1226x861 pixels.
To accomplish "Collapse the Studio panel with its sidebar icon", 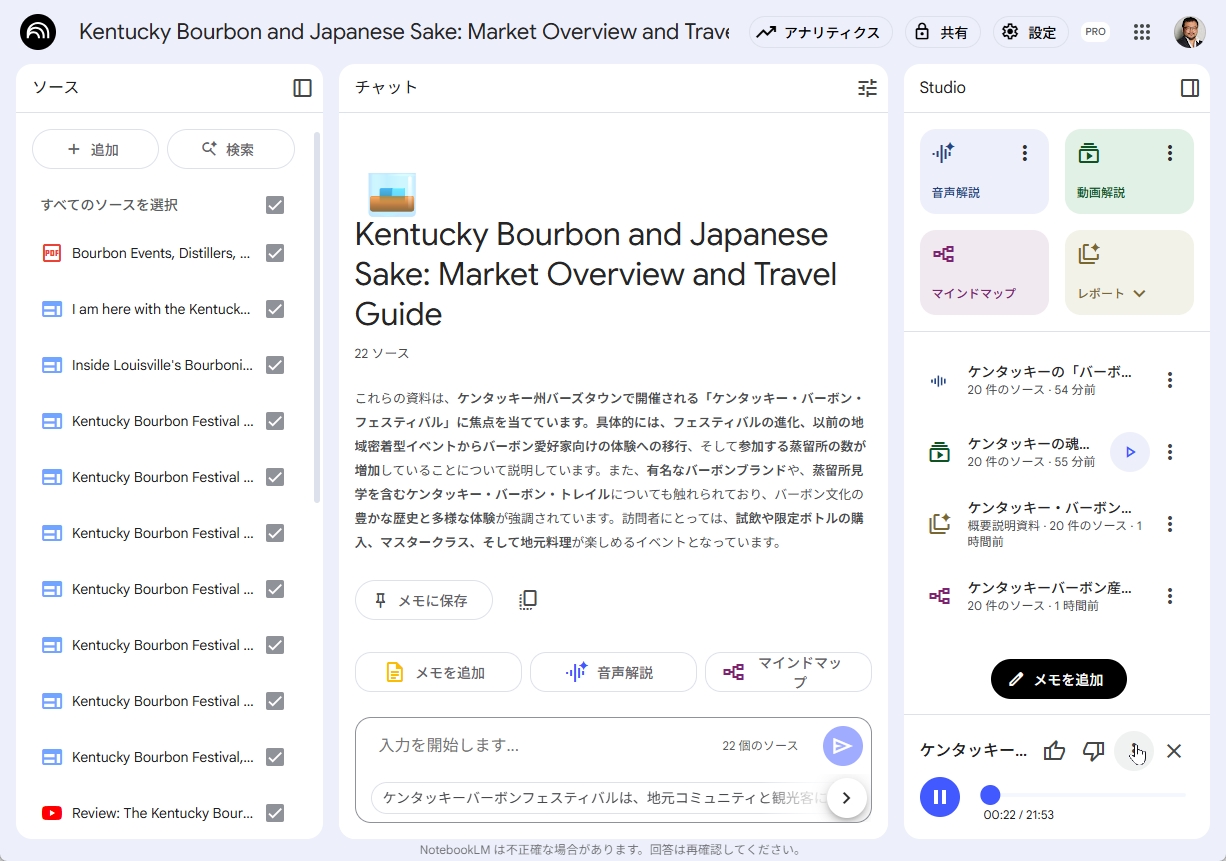I will tap(1190, 88).
